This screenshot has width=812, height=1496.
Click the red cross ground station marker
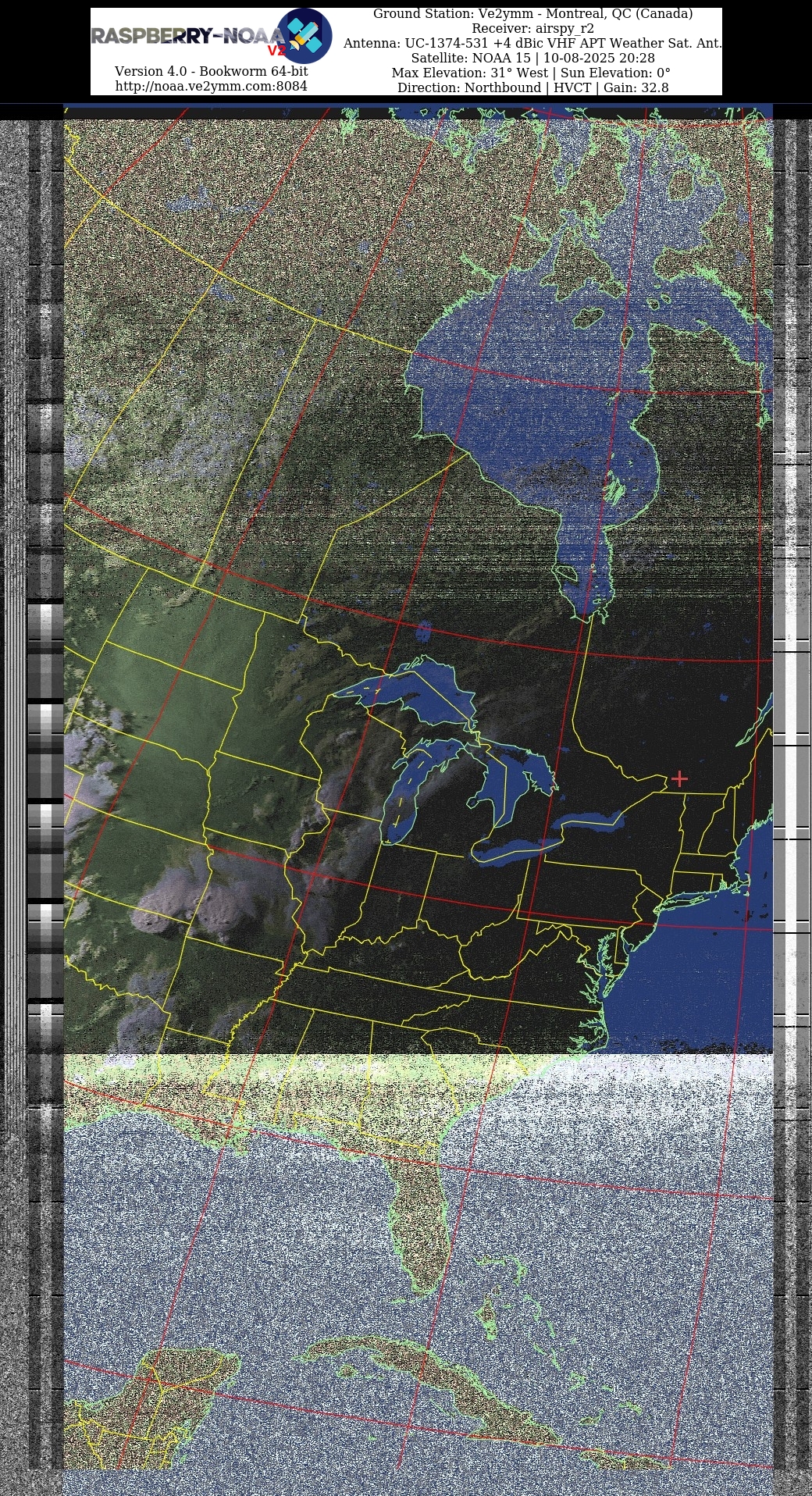tap(679, 778)
